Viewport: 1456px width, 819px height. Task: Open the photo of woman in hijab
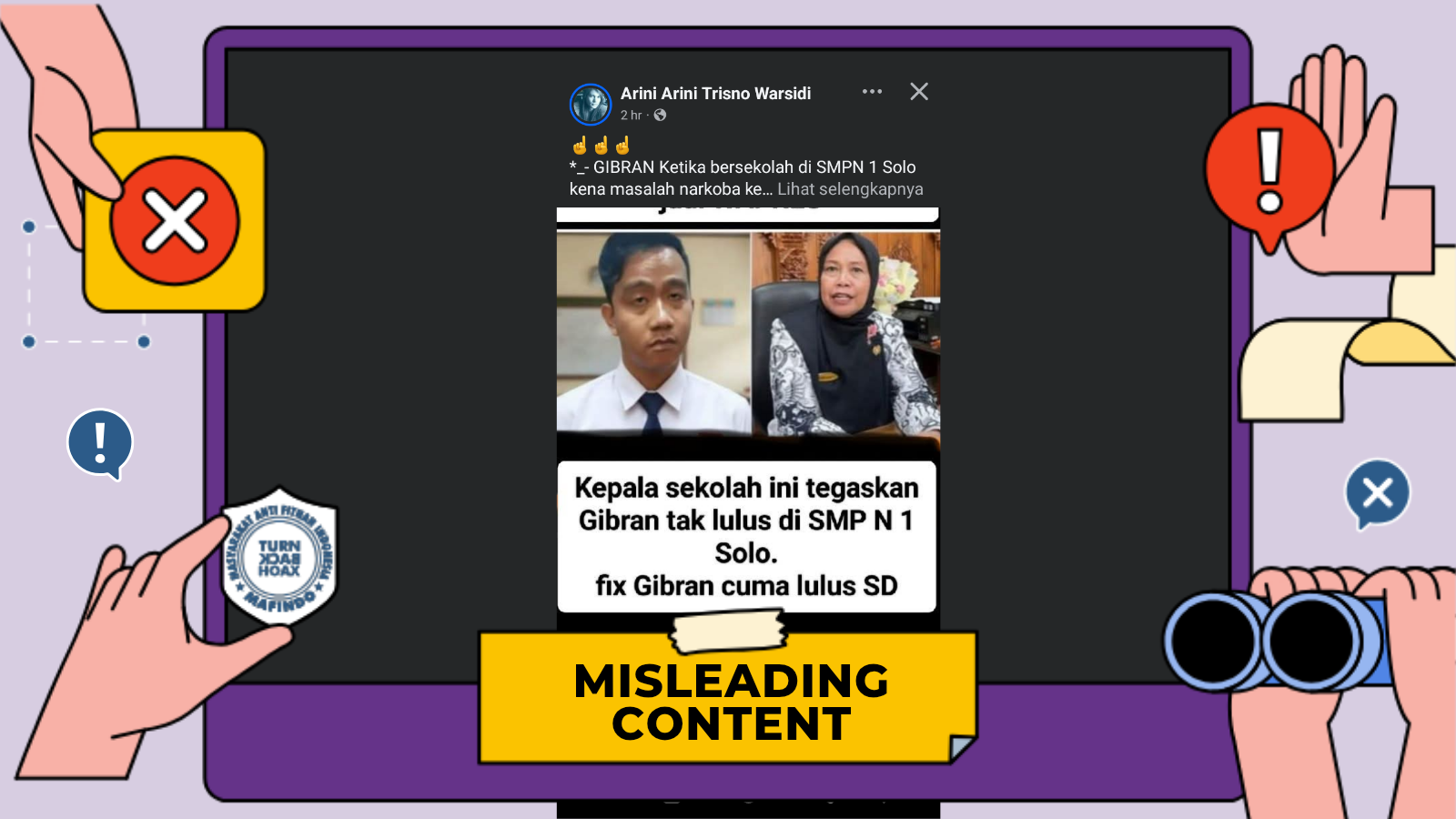click(846, 332)
